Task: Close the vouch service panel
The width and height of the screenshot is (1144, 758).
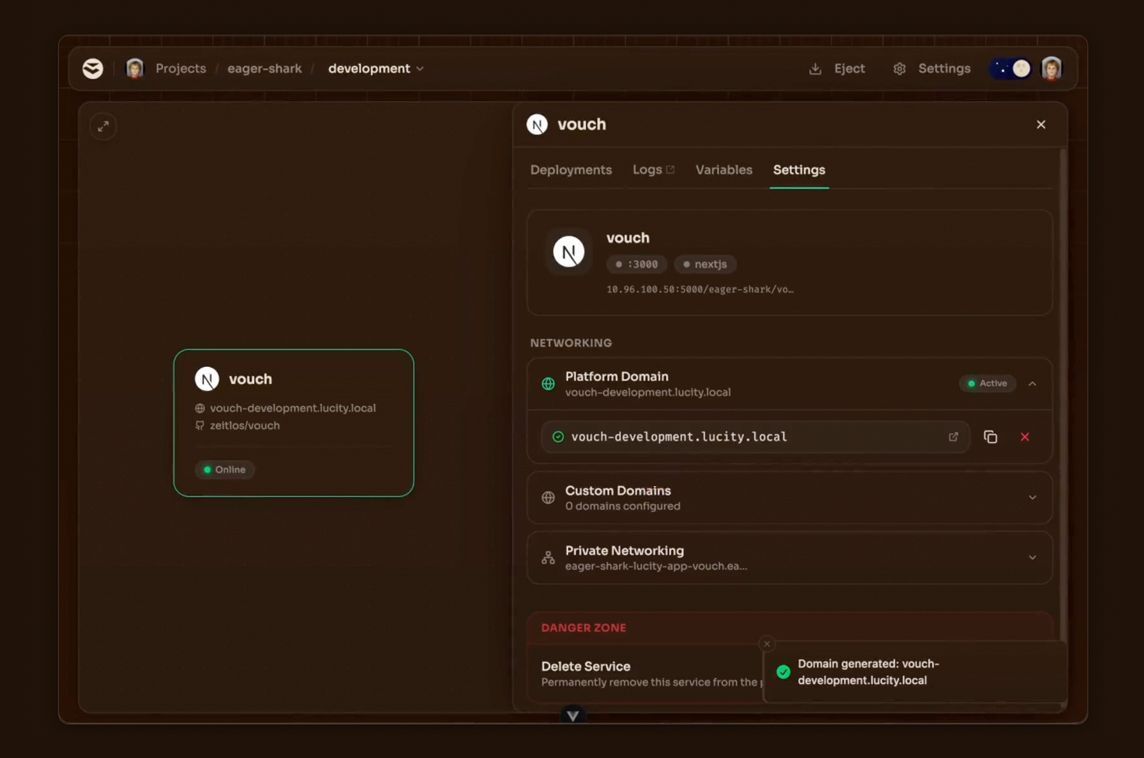Action: tap(1041, 125)
